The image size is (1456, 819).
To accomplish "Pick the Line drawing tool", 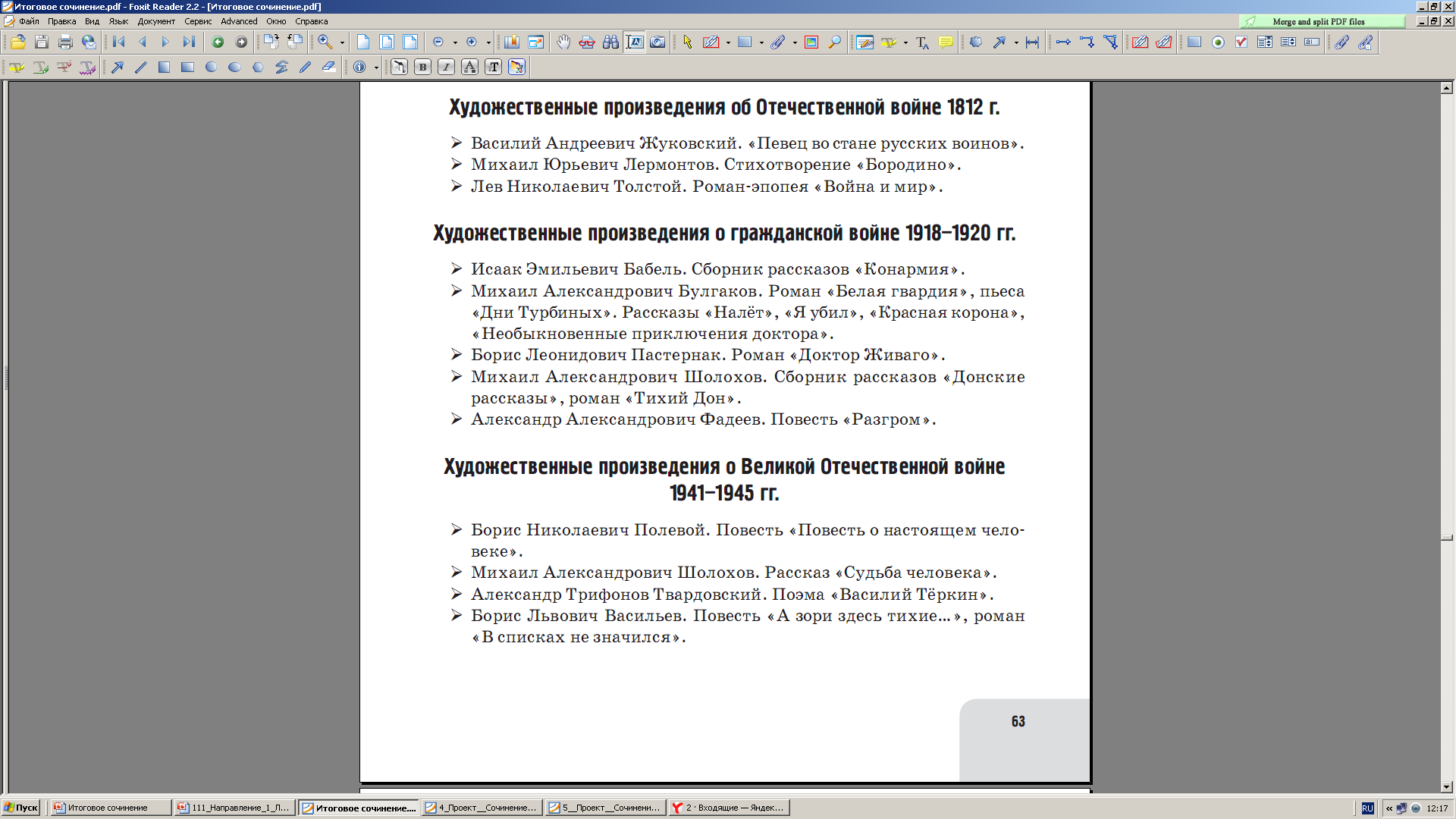I will [141, 67].
